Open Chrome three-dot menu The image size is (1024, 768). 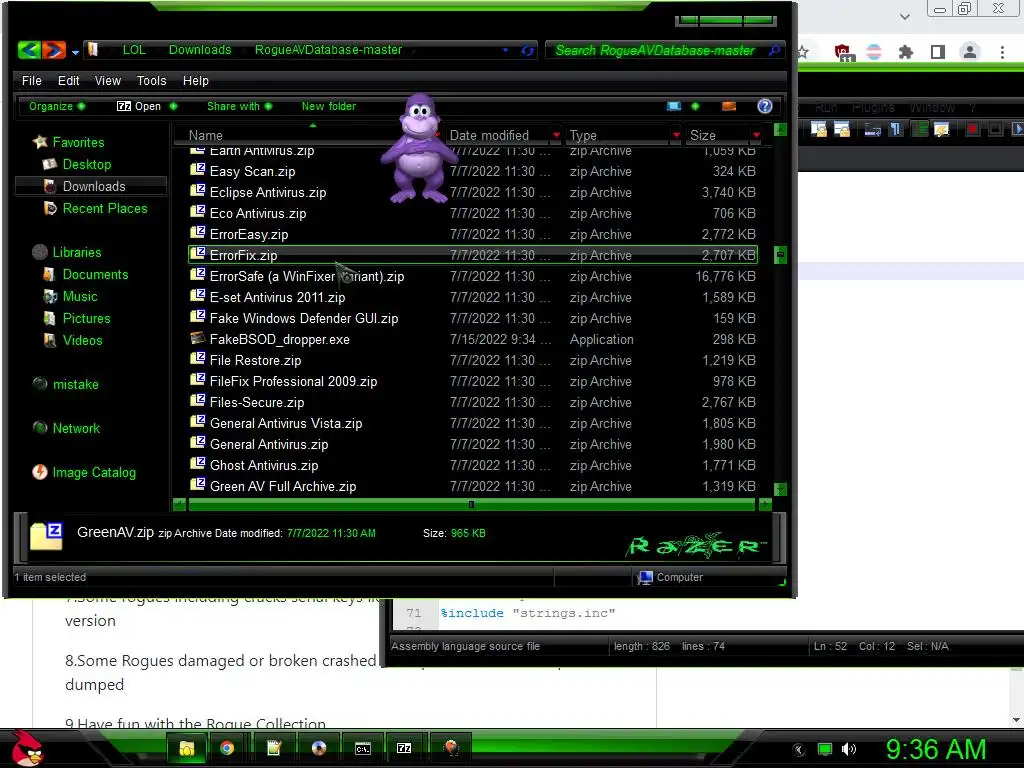pos(1002,52)
